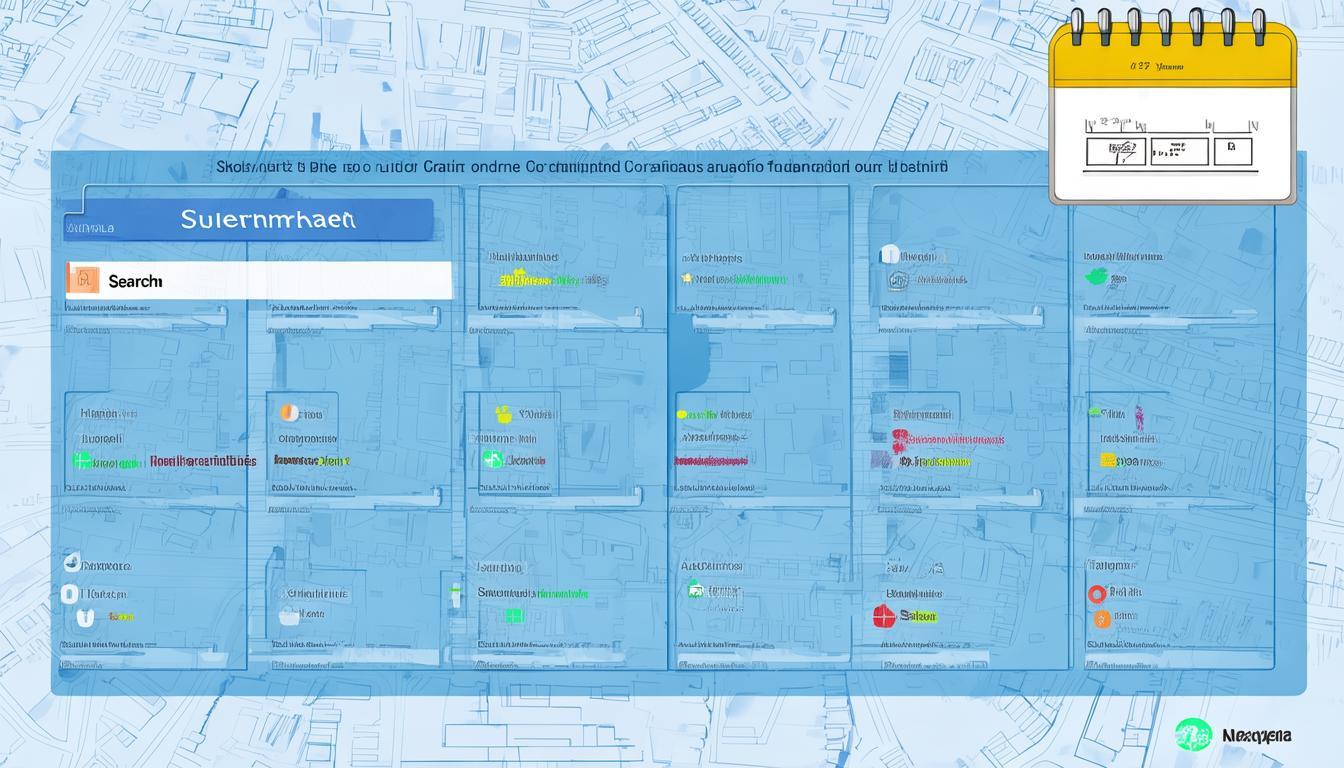Image resolution: width=1344 pixels, height=768 pixels.
Task: Click the outlined grid icon below the white cube
Action: coord(897,281)
